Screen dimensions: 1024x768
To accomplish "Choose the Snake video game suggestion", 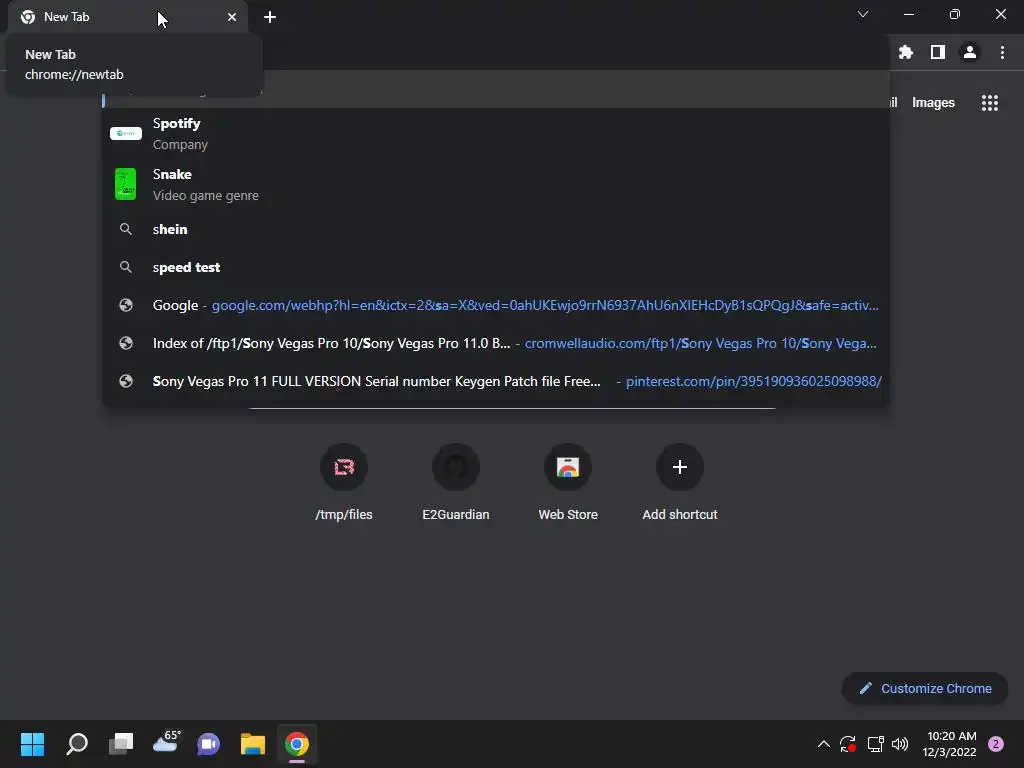I will coord(496,185).
